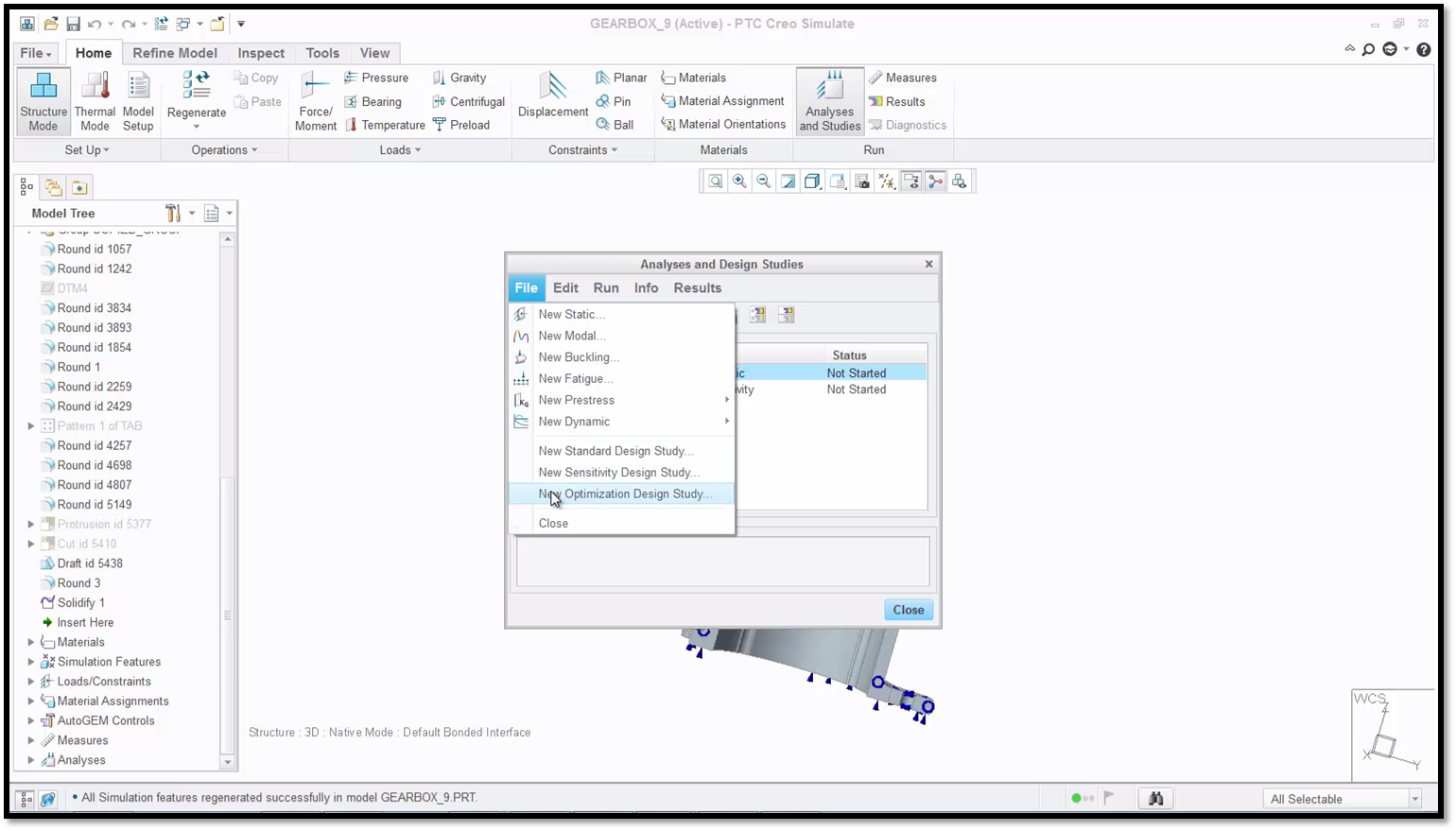Image resolution: width=1456 pixels, height=831 pixels.
Task: Add a Gravity load
Action: click(x=459, y=78)
